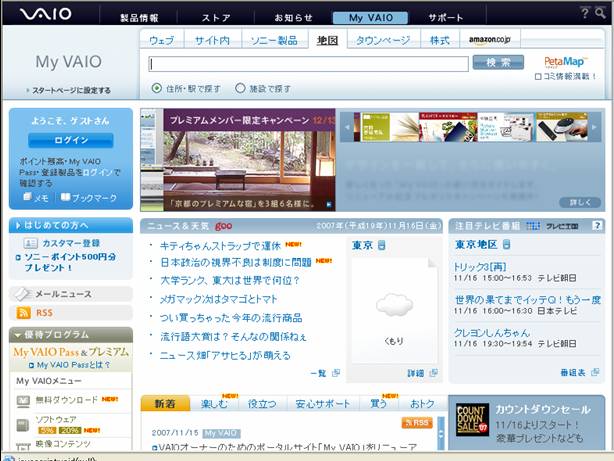This screenshot has width=614, height=461.
Task: Click the magnifier search icon in the header
Action: coord(600,13)
